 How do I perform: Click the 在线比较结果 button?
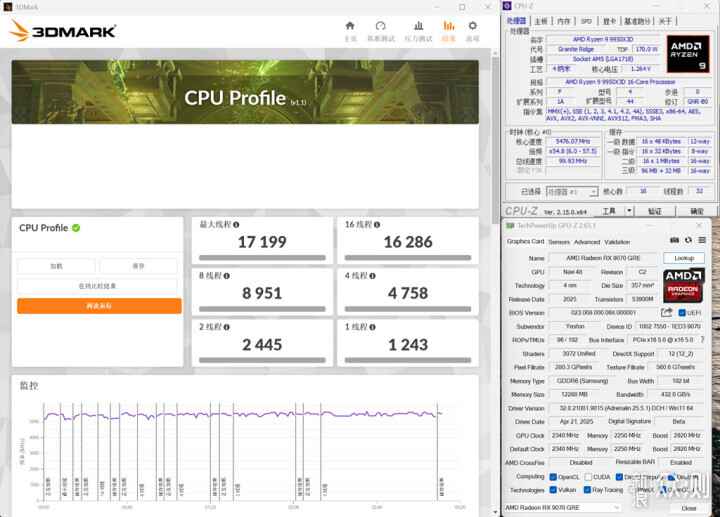tap(97, 286)
